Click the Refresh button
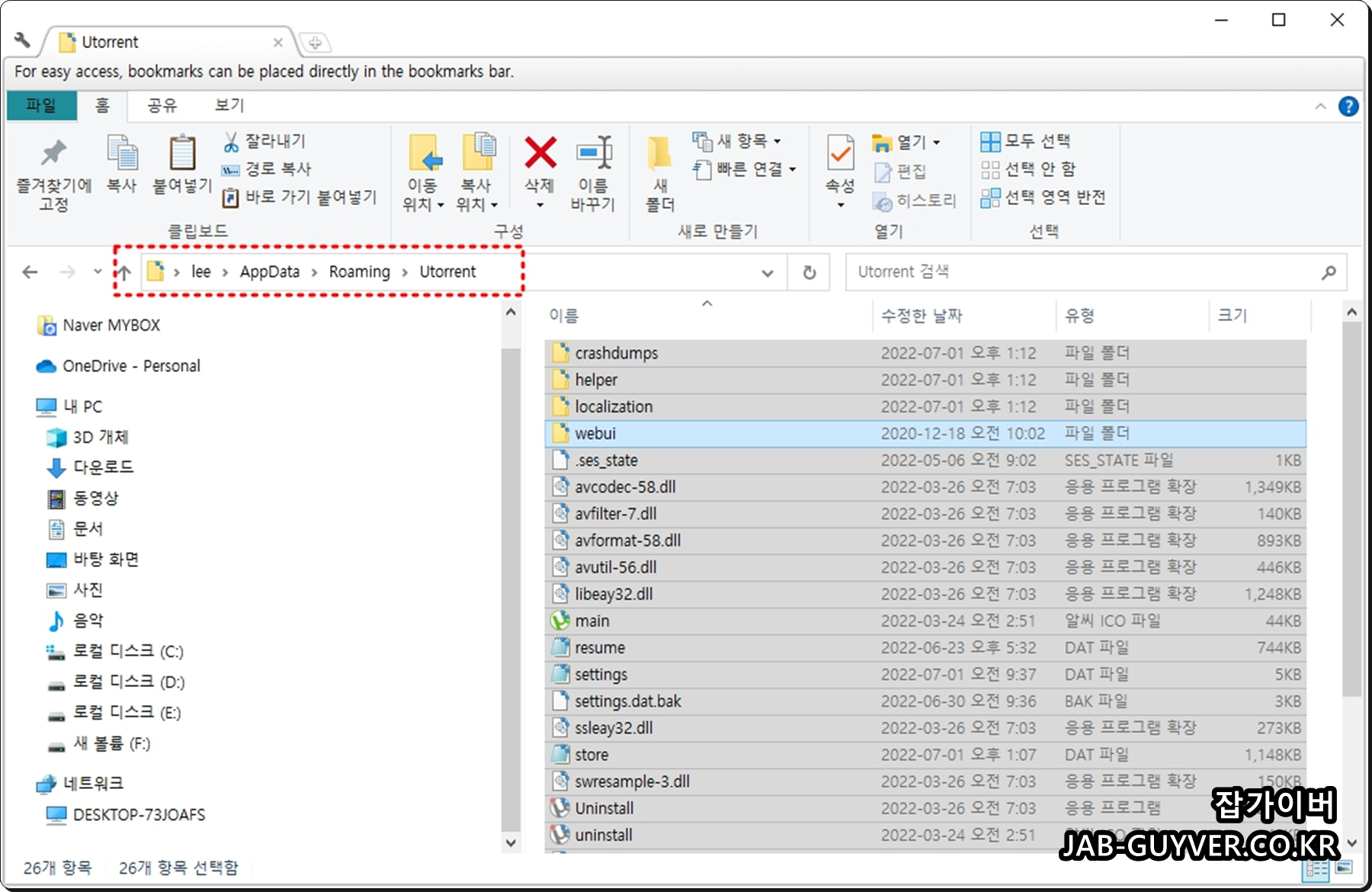Image resolution: width=1372 pixels, height=892 pixels. [809, 273]
